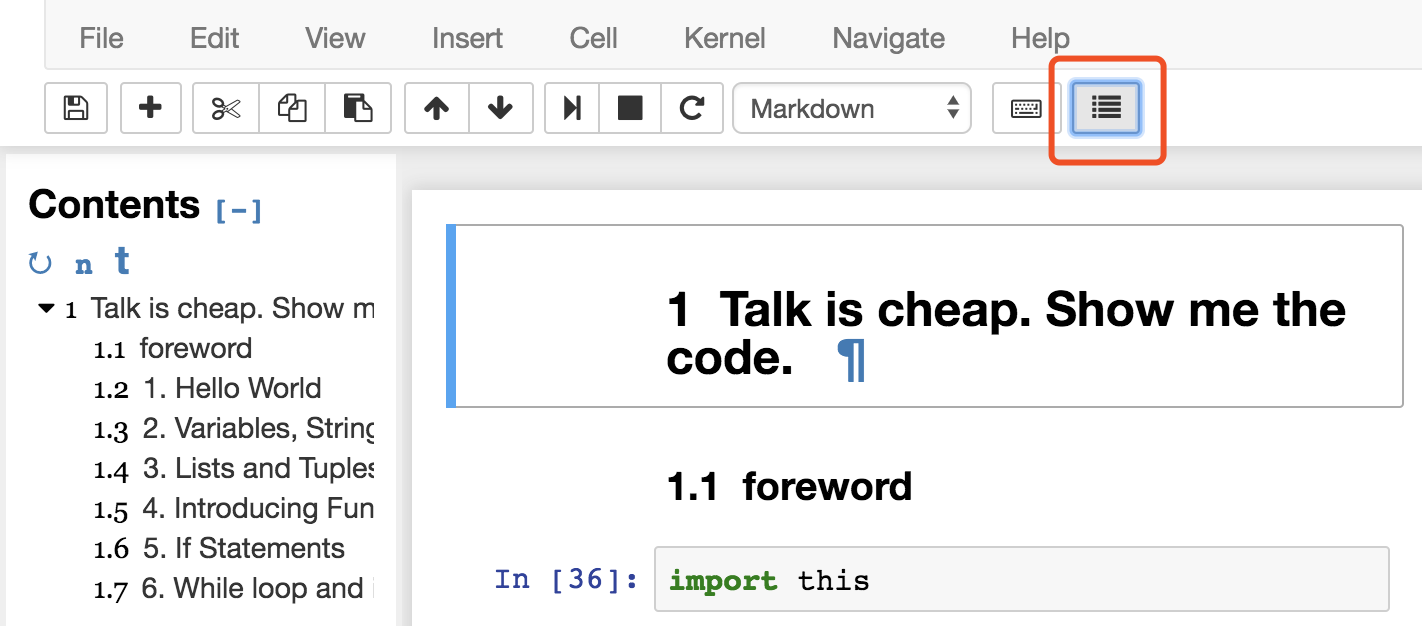The height and width of the screenshot is (626, 1422).
Task: Open the cell type Markdown dropdown
Action: [852, 108]
